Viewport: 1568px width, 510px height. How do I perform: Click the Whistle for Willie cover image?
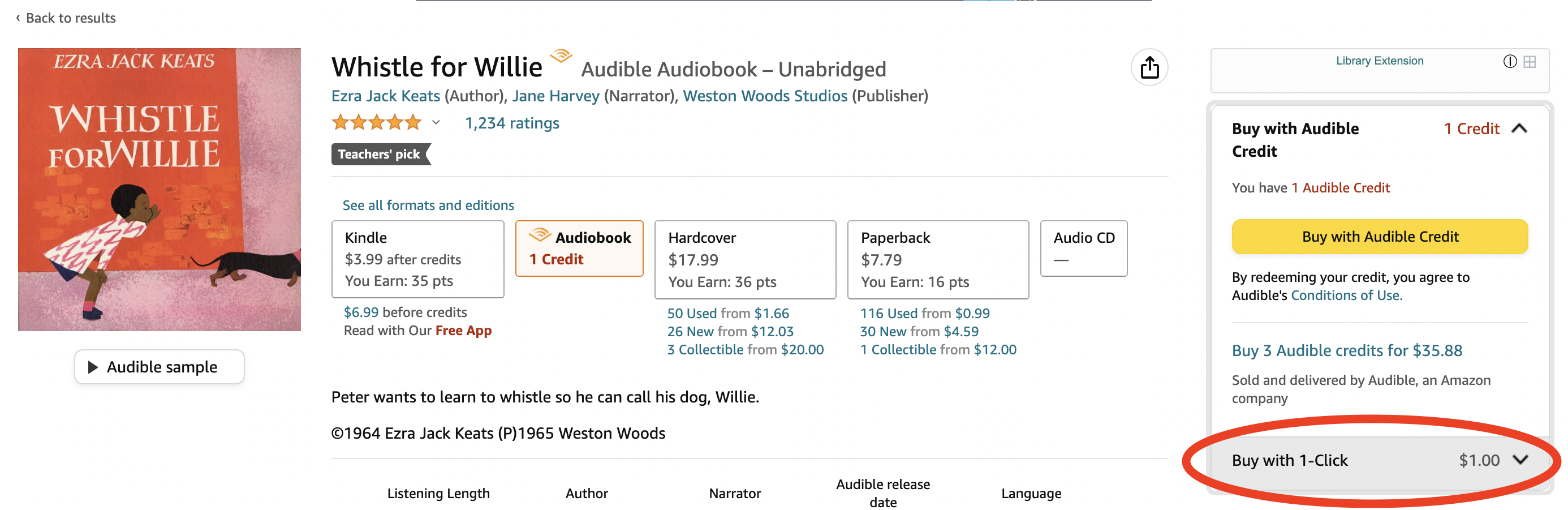coord(160,190)
